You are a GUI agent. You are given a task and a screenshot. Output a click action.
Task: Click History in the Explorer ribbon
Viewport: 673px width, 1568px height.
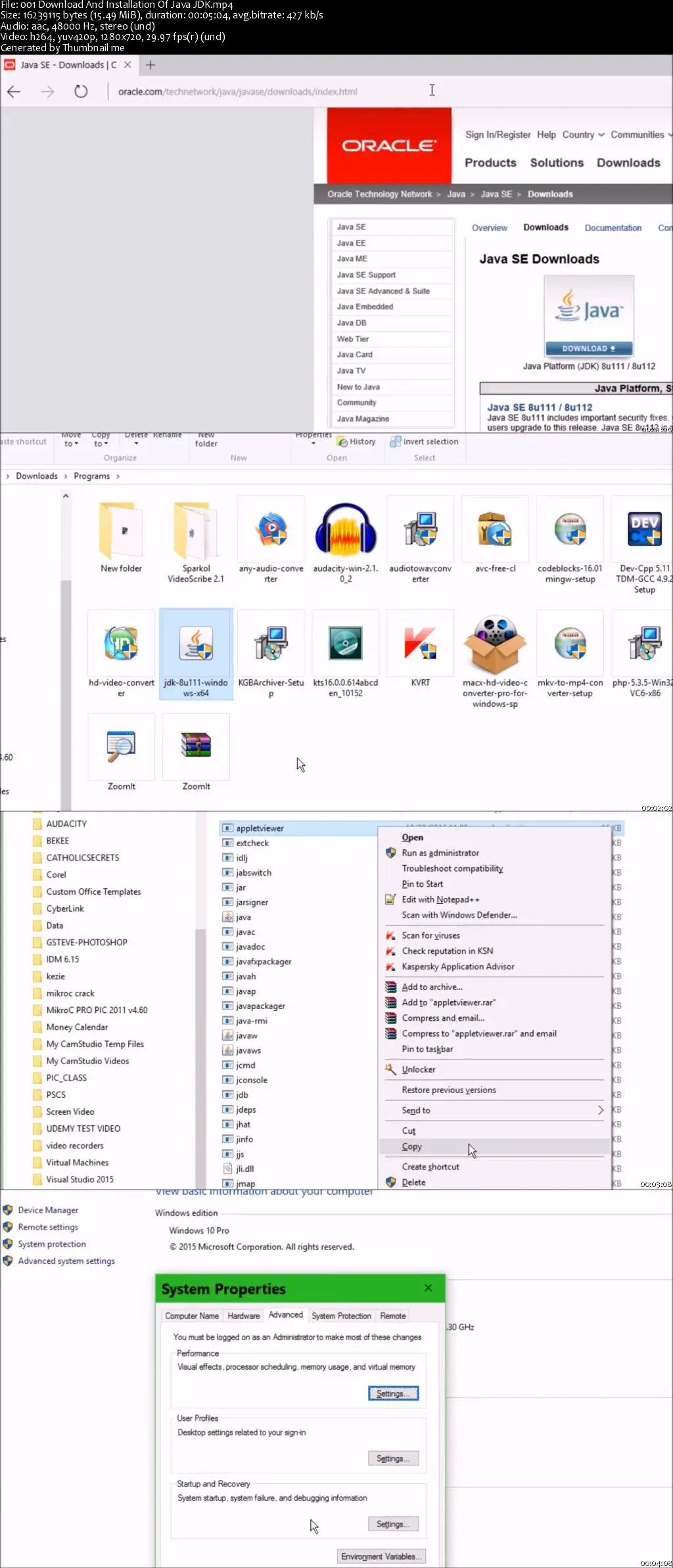point(356,442)
